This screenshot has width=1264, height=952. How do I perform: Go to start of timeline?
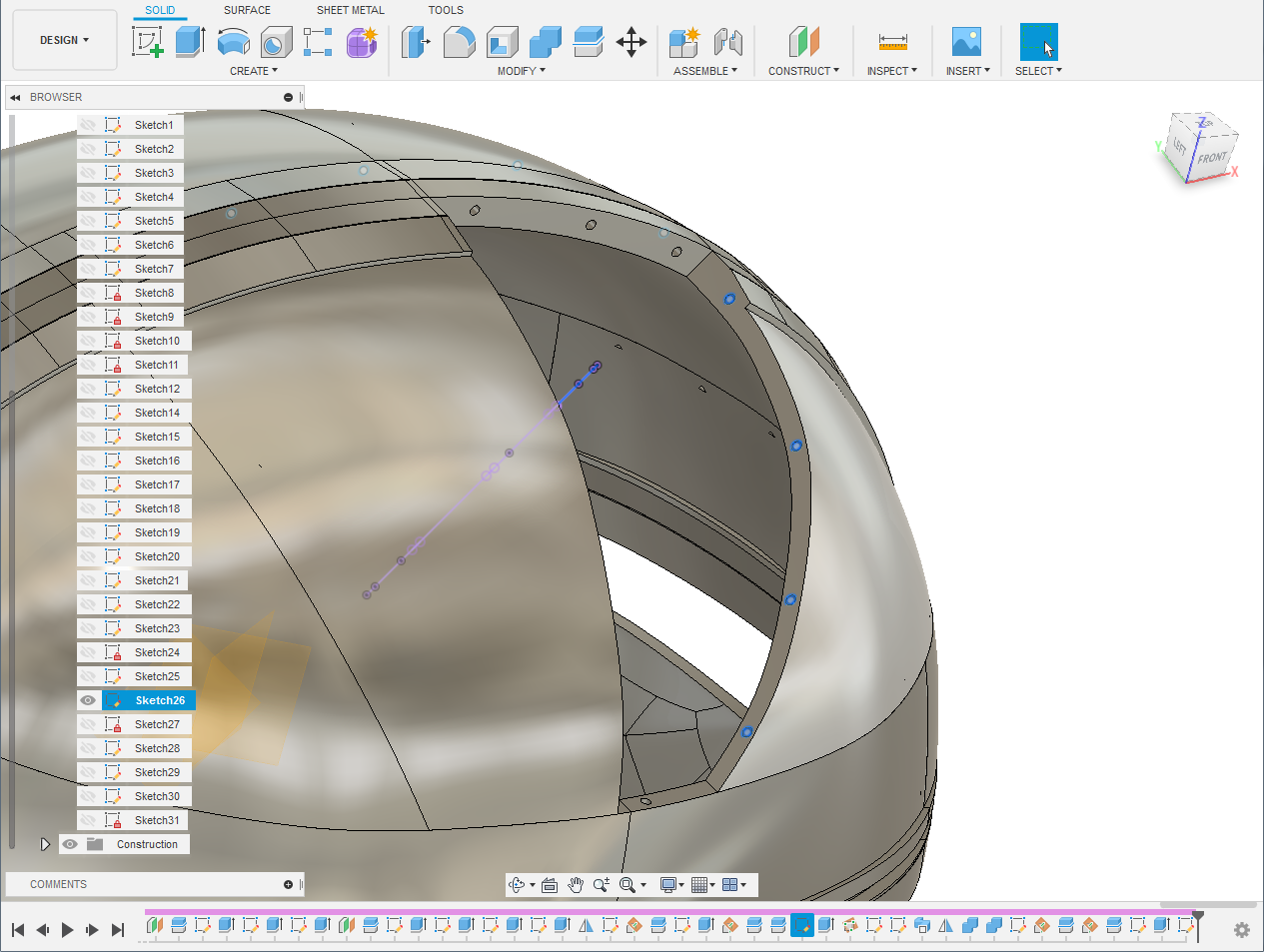pos(17,930)
